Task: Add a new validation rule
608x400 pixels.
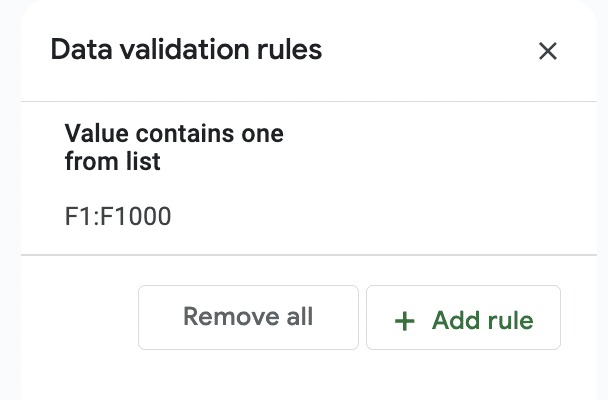Action: [x=463, y=317]
